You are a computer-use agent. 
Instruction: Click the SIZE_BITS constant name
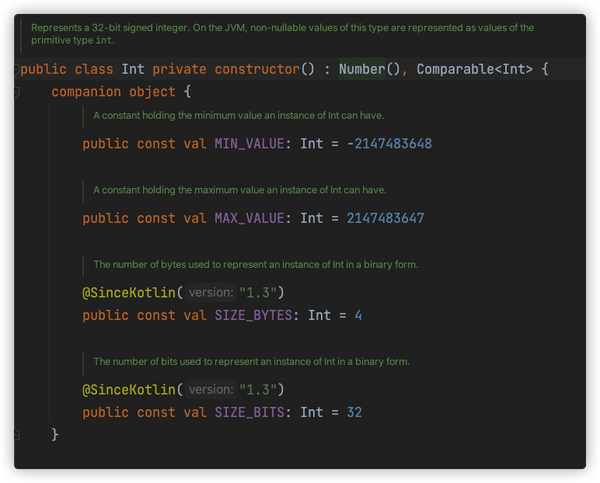click(249, 413)
